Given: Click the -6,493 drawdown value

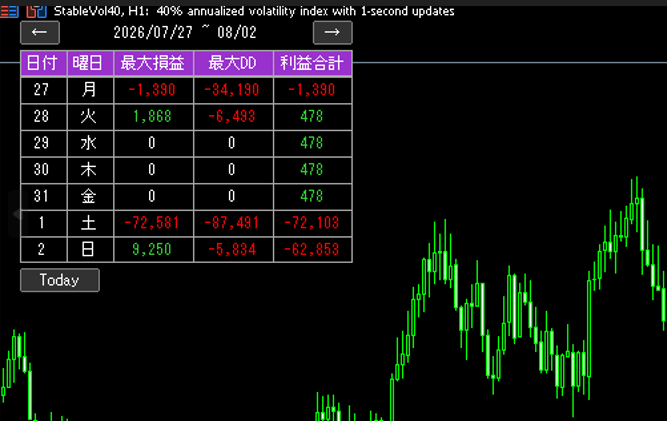Looking at the screenshot, I should pos(232,117).
